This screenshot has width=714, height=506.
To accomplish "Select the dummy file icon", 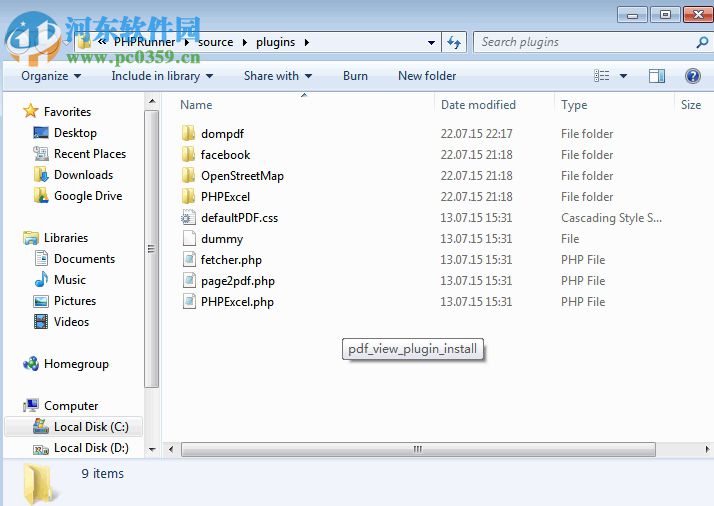I will click(x=189, y=238).
